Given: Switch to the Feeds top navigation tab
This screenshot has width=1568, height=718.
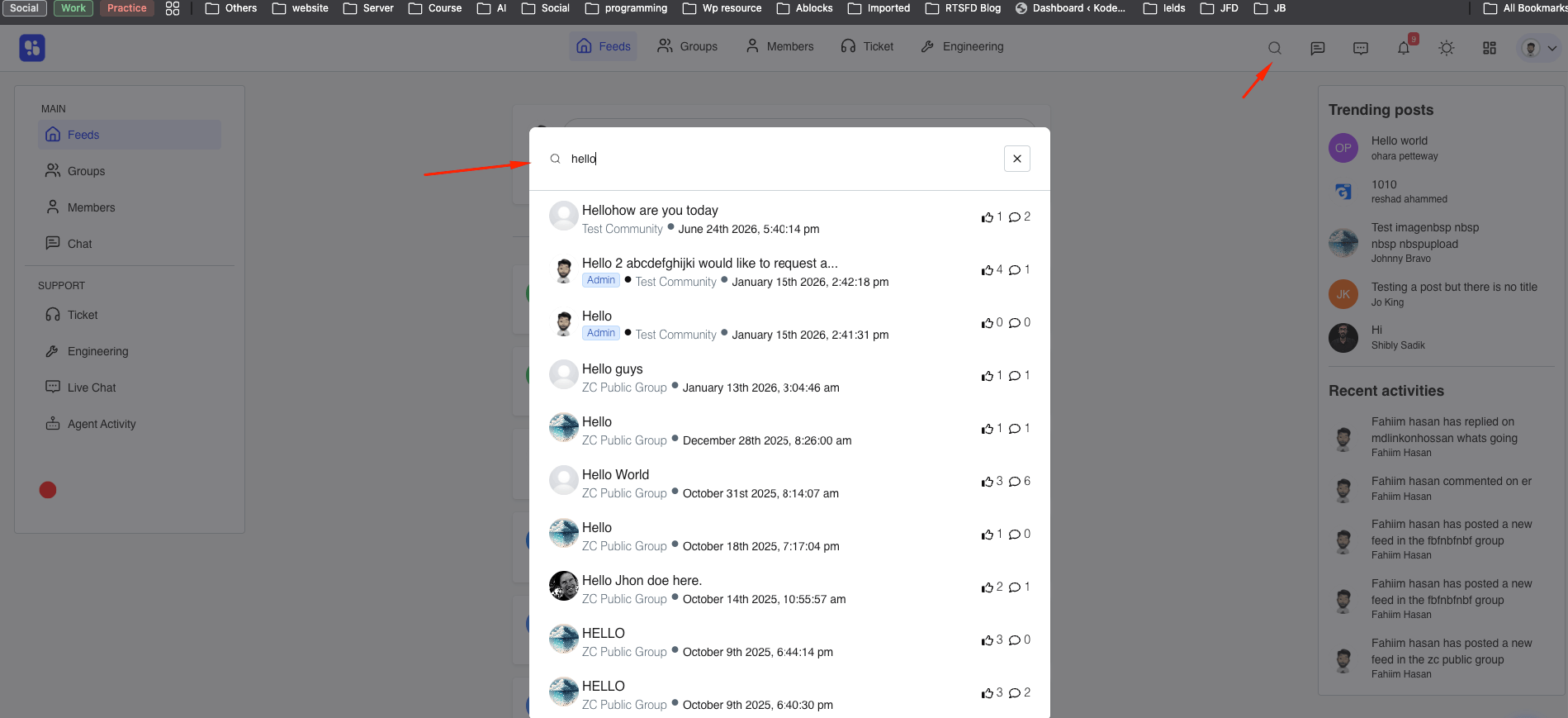Looking at the screenshot, I should (x=604, y=46).
